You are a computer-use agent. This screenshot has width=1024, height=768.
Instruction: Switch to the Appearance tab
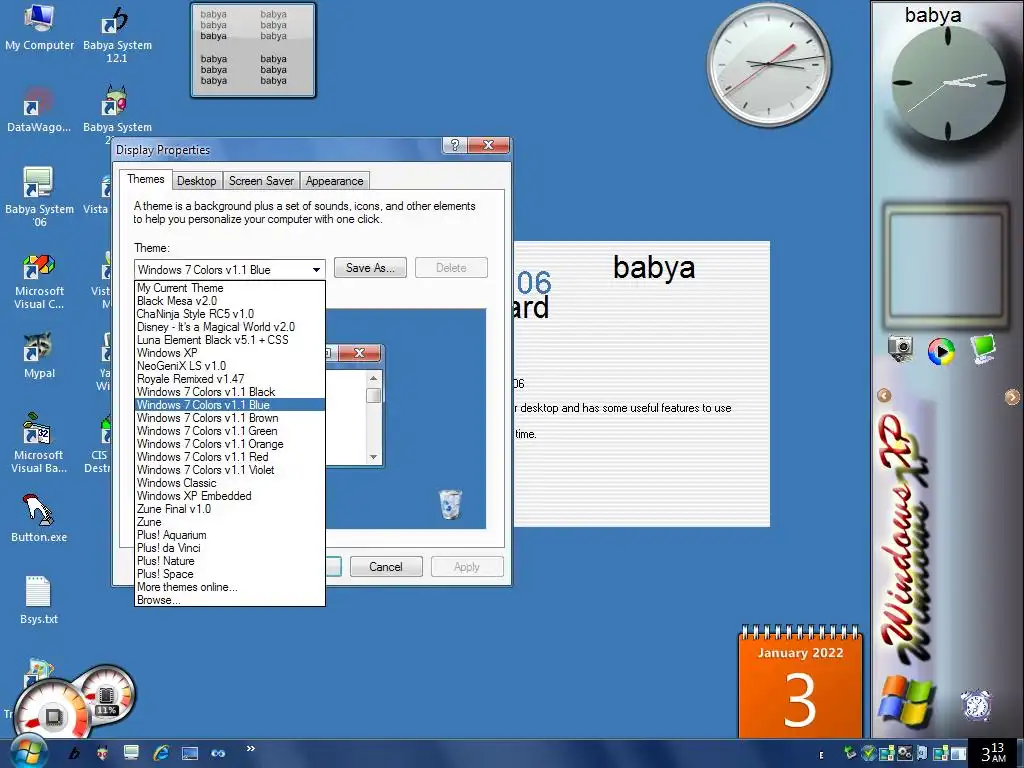point(334,181)
